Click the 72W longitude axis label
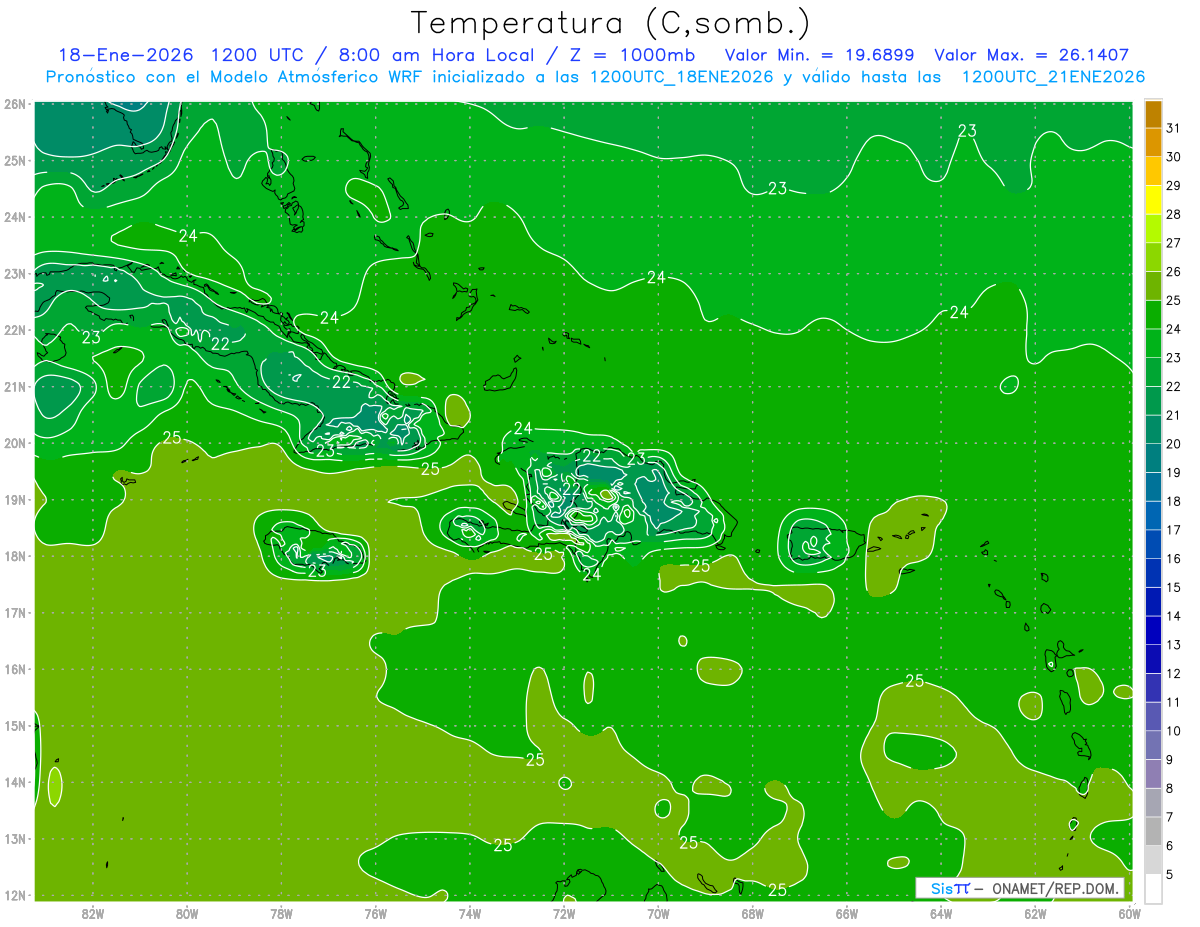The image size is (1200, 927). 564,913
